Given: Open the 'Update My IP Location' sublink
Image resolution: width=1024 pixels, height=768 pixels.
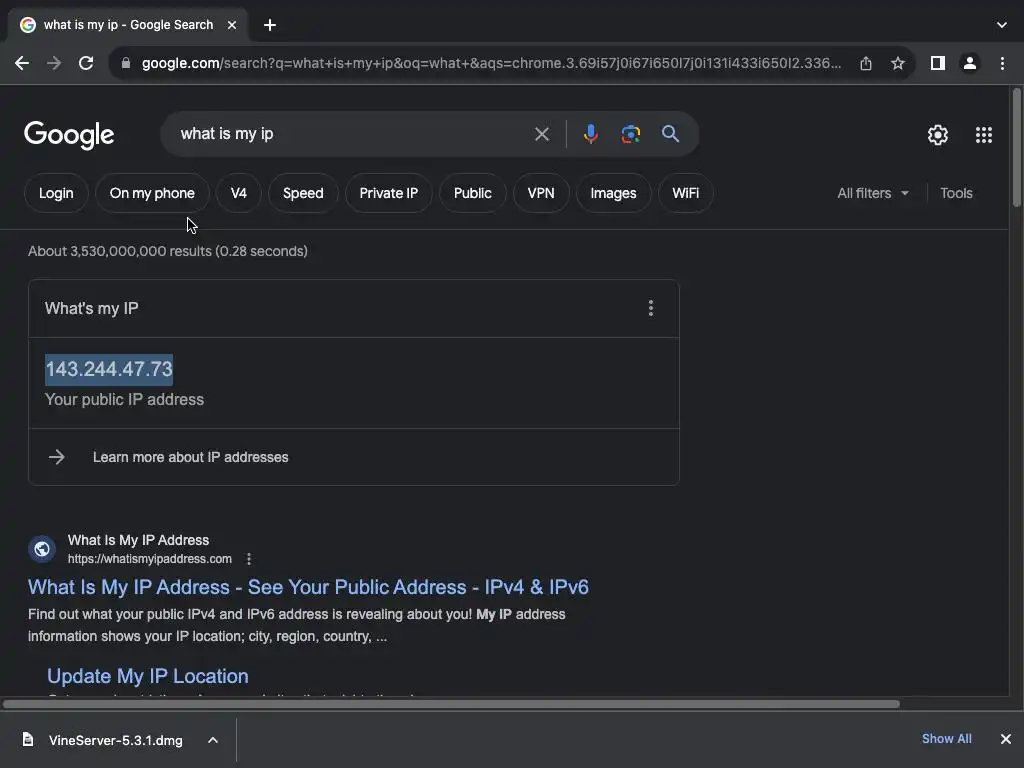Looking at the screenshot, I should pos(148,676).
